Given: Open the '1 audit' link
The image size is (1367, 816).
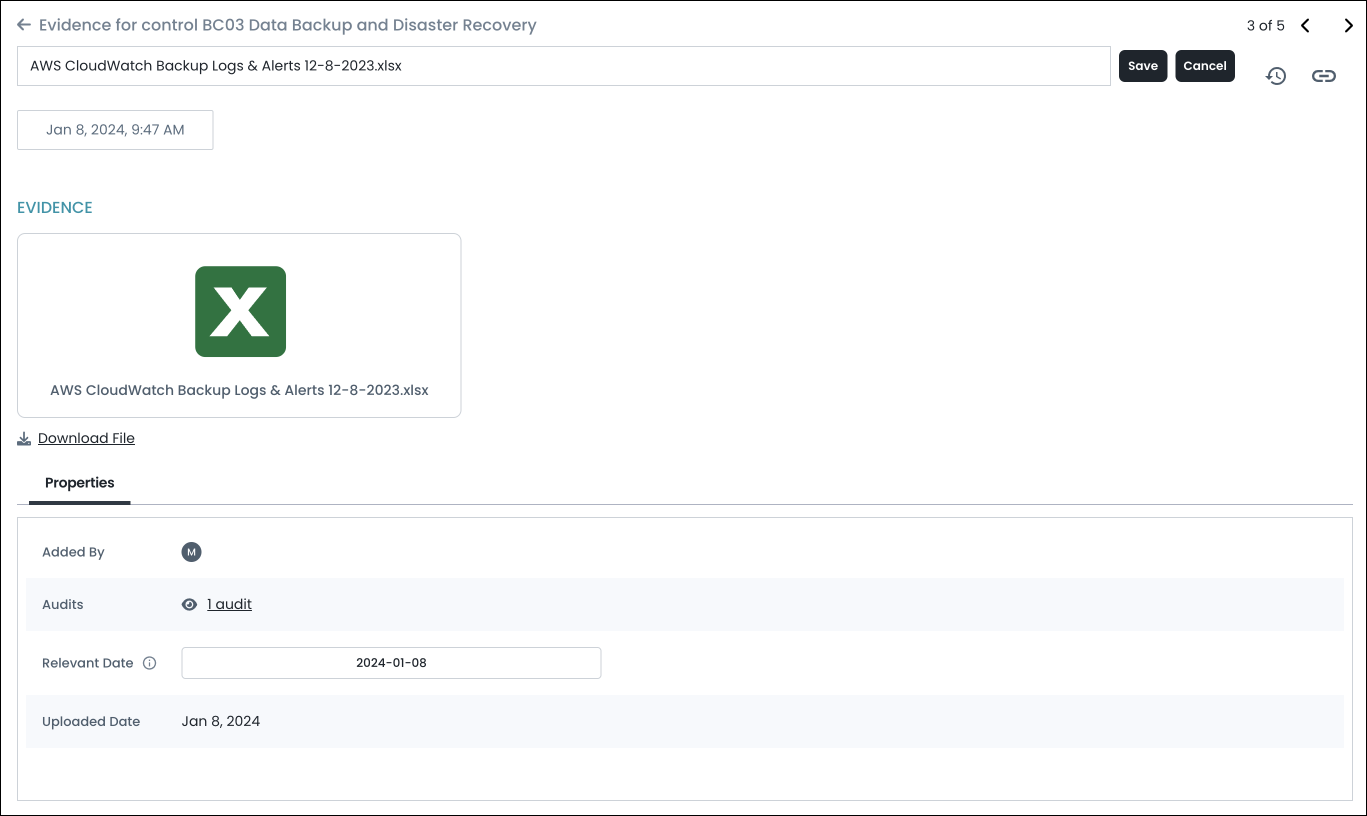Looking at the screenshot, I should click(229, 604).
